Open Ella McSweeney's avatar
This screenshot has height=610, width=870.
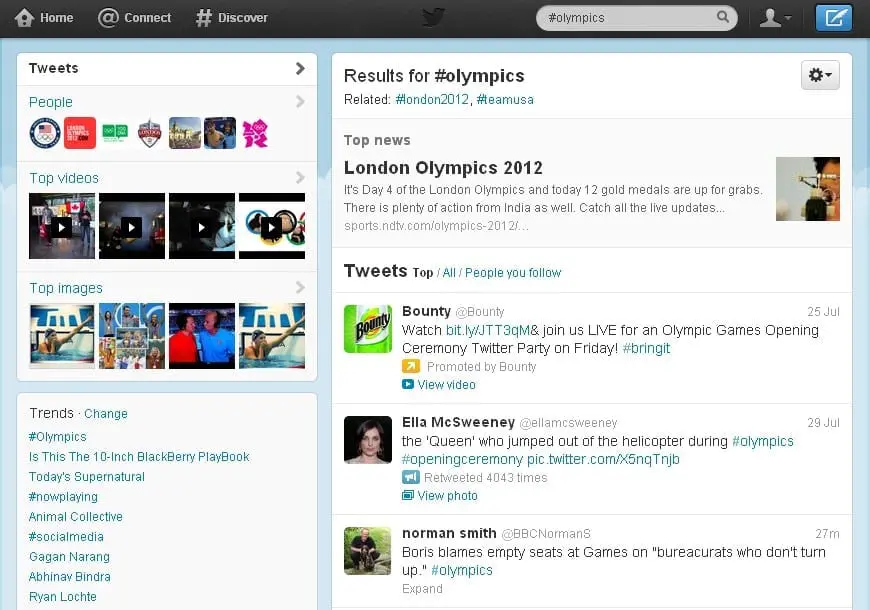click(368, 440)
